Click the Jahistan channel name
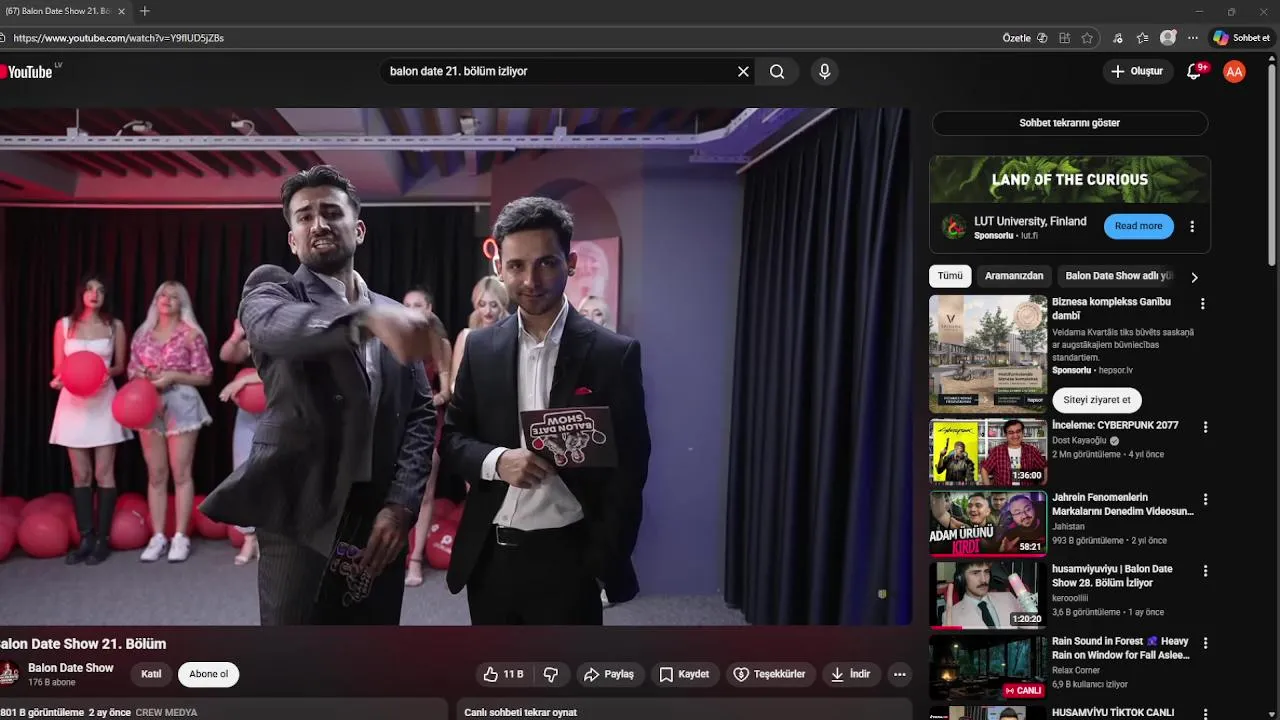1280x720 pixels. tap(1068, 526)
